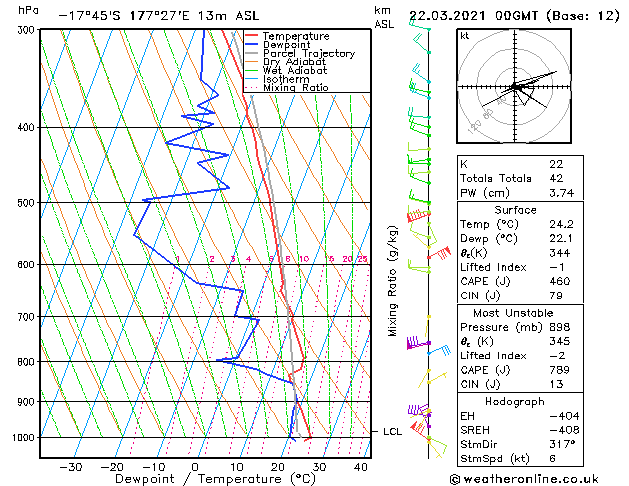Open the weatheronline.co.uk copyright link
The width and height of the screenshot is (629, 486).
[x=524, y=479]
